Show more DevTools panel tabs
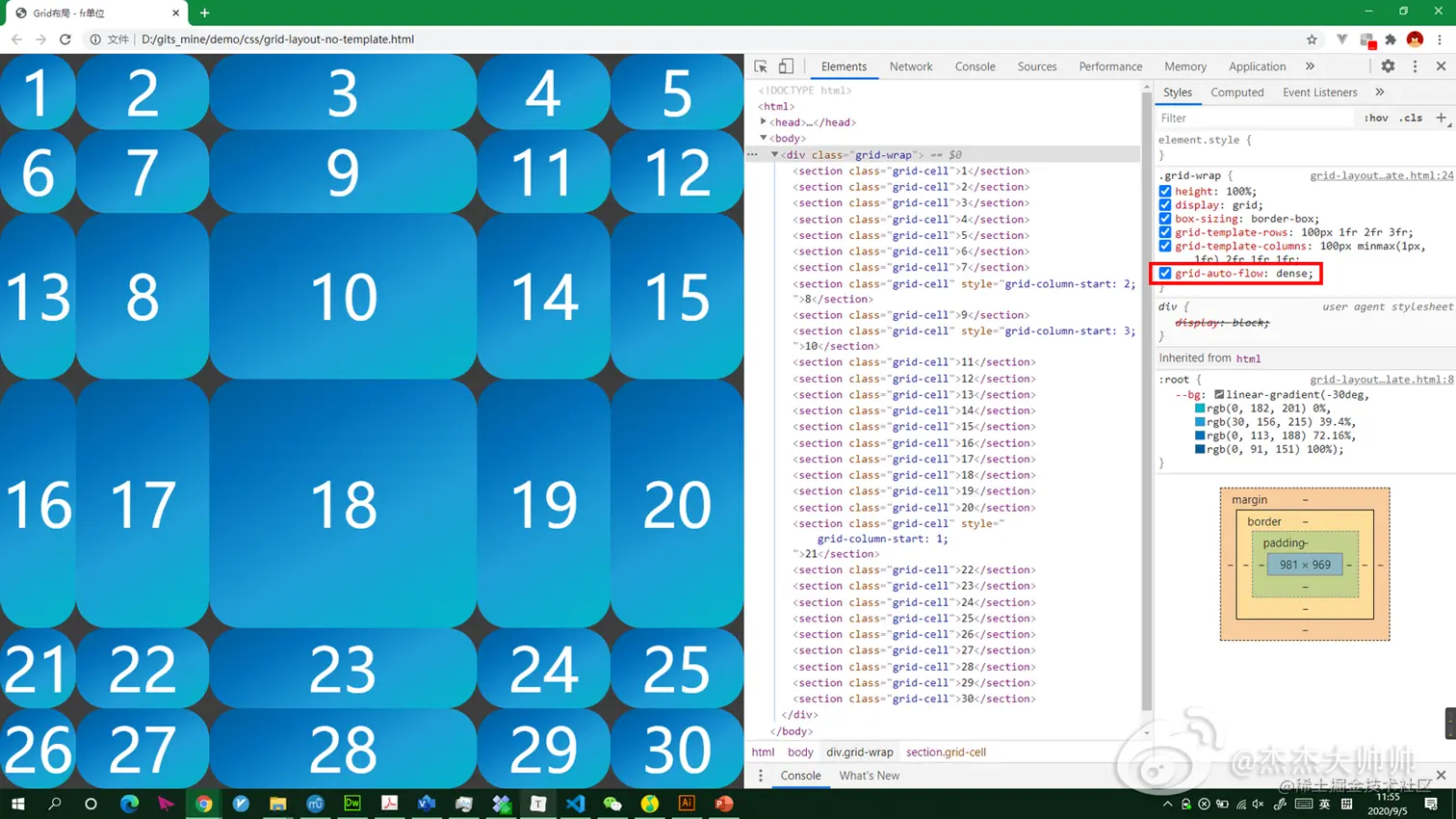1456x819 pixels. click(x=1310, y=66)
